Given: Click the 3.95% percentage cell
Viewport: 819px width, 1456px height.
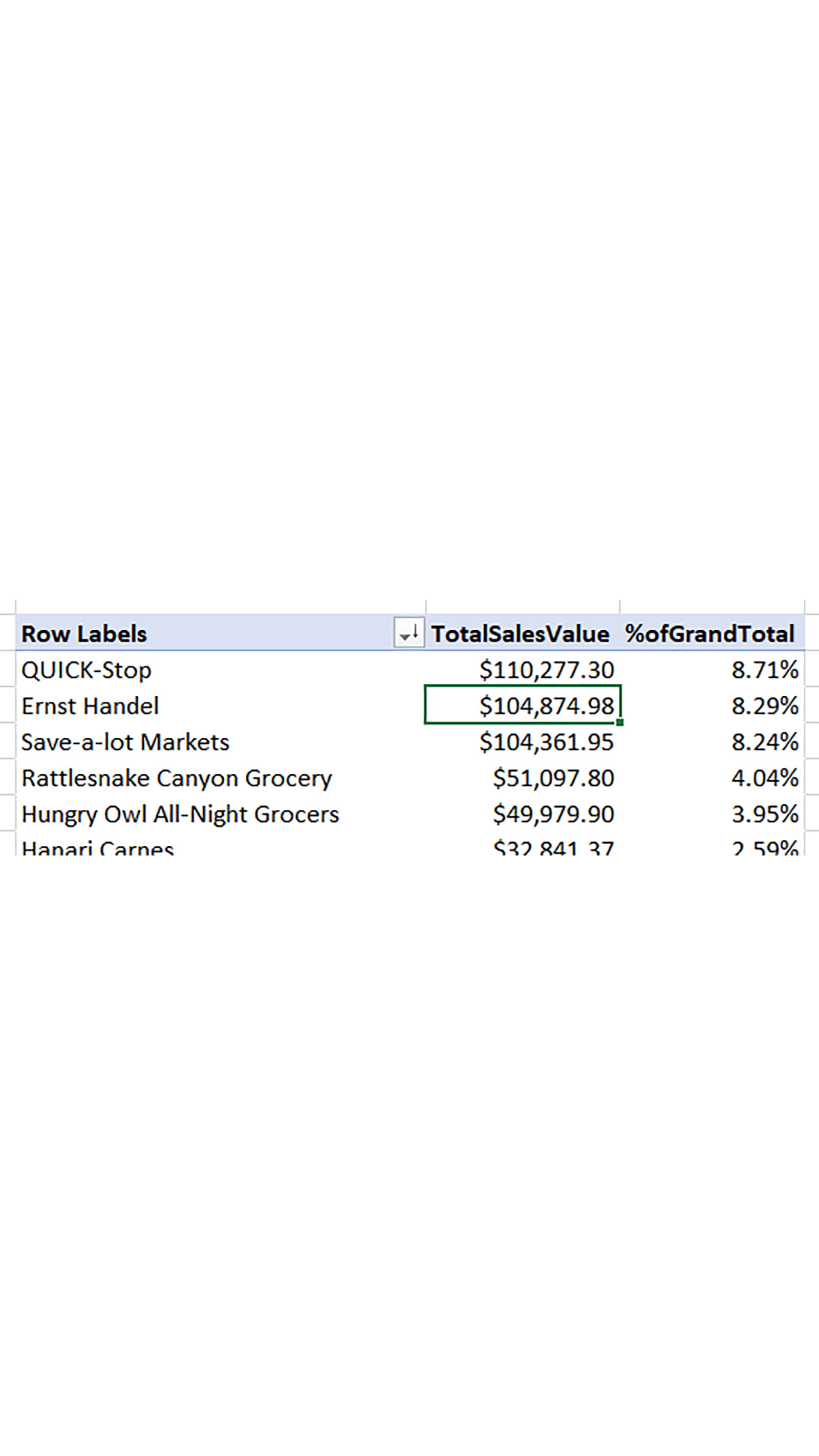Looking at the screenshot, I should (x=765, y=815).
